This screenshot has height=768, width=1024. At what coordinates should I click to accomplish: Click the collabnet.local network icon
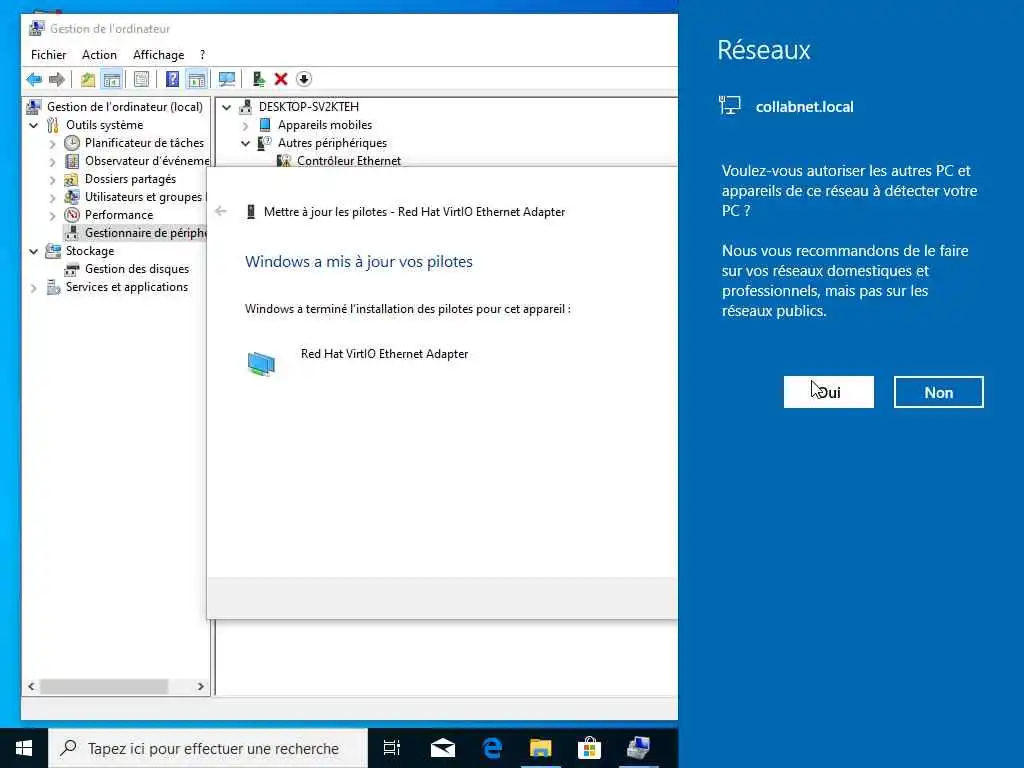tap(729, 105)
